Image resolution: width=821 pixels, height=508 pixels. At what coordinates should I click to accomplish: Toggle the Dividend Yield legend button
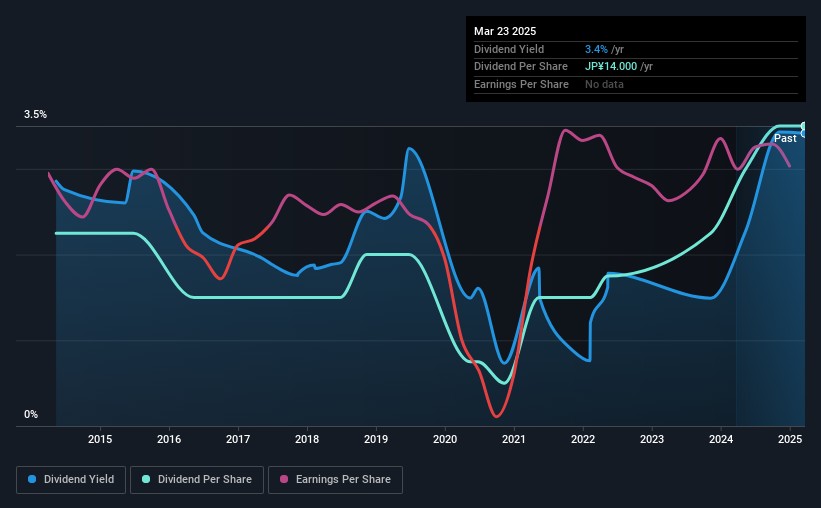[x=70, y=480]
